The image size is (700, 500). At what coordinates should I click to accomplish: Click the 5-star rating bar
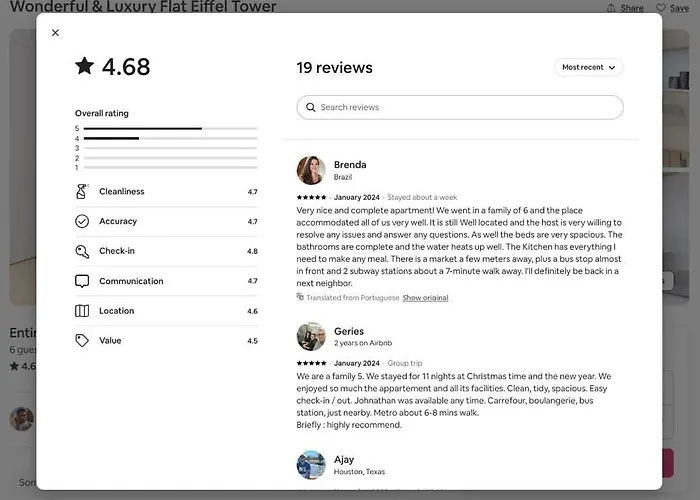[170, 129]
